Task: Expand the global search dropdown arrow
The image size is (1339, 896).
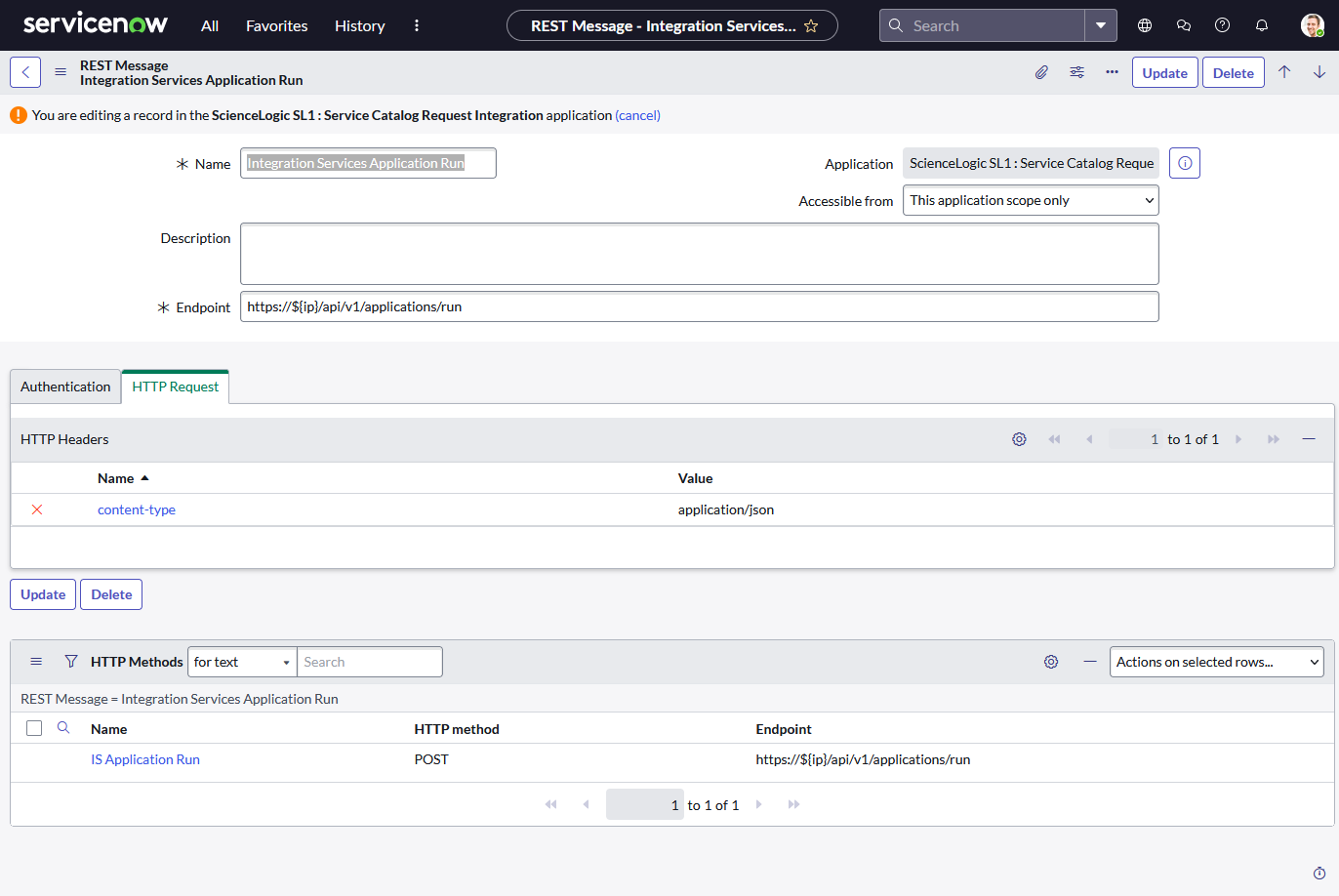Action: 1101,25
